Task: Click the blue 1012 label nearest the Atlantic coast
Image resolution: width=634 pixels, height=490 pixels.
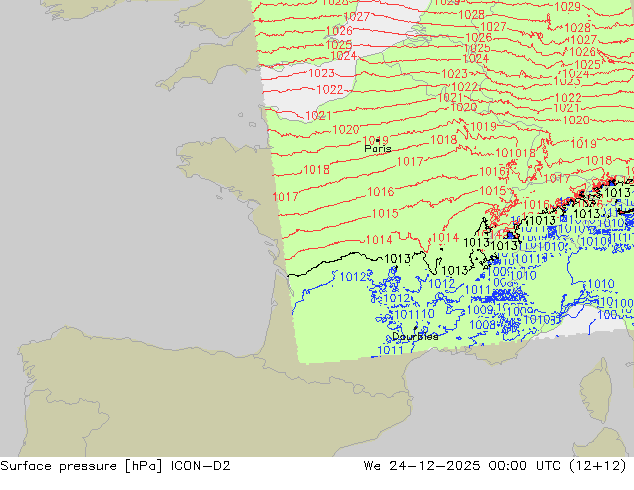Action: (353, 277)
